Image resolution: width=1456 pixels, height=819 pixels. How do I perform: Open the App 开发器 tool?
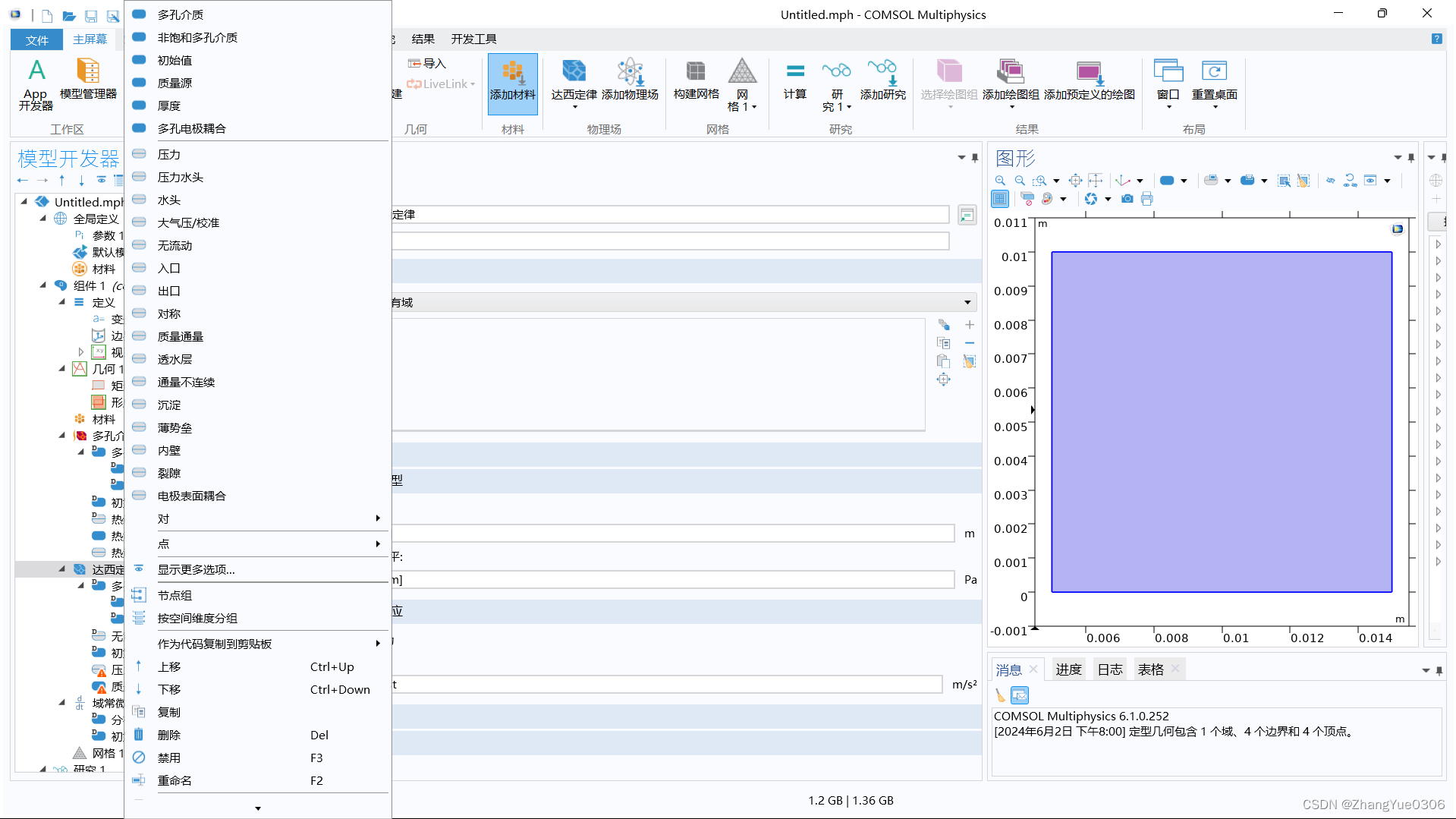[x=36, y=84]
